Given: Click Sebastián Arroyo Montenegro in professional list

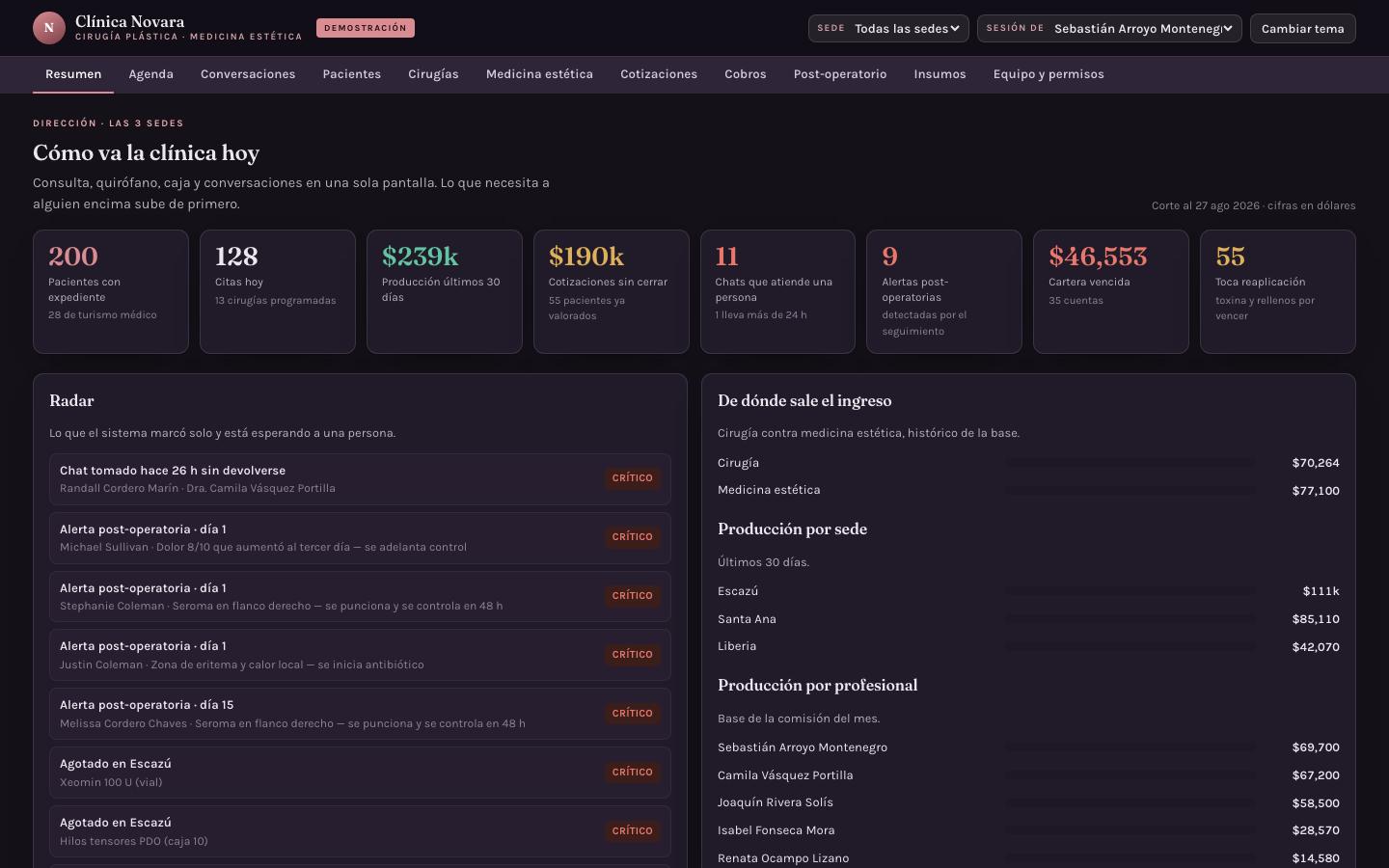Looking at the screenshot, I should (x=803, y=747).
